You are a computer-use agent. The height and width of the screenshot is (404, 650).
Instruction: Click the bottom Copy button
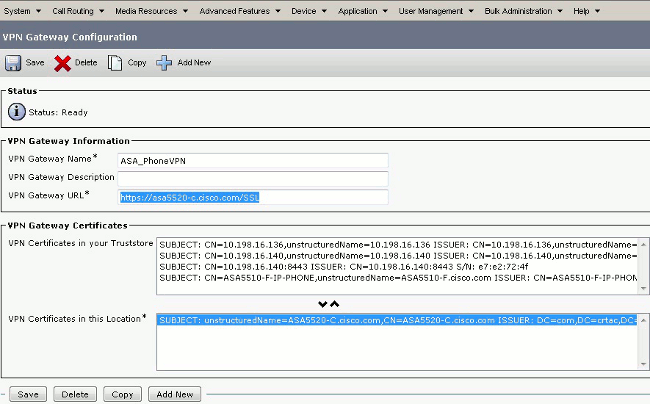(x=122, y=394)
